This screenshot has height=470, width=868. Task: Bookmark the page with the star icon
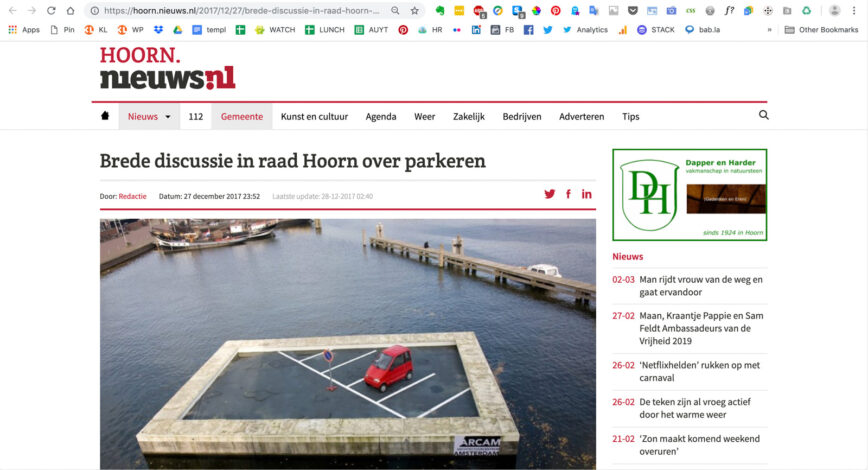pos(414,11)
